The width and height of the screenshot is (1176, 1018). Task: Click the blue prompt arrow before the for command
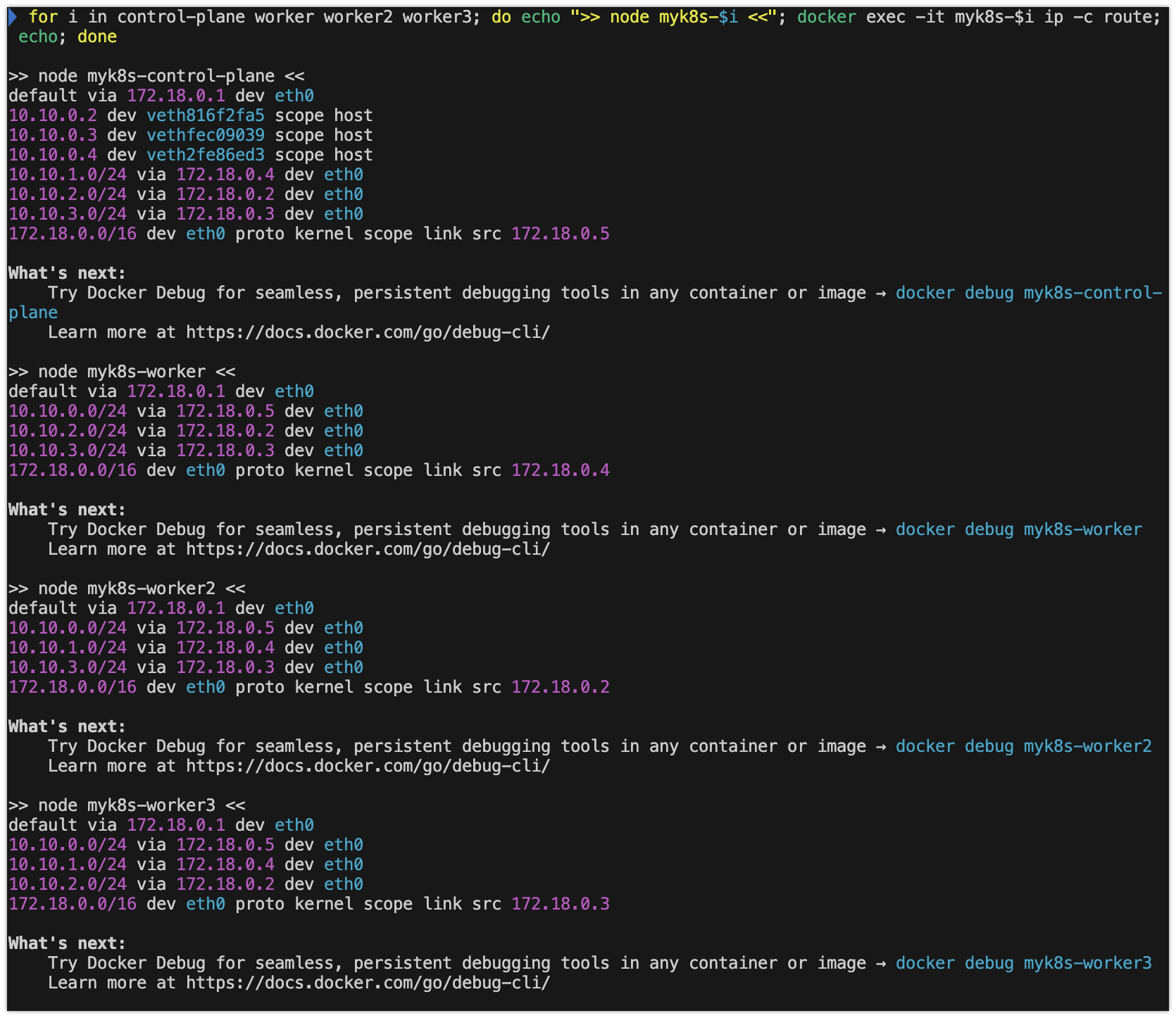(x=13, y=17)
